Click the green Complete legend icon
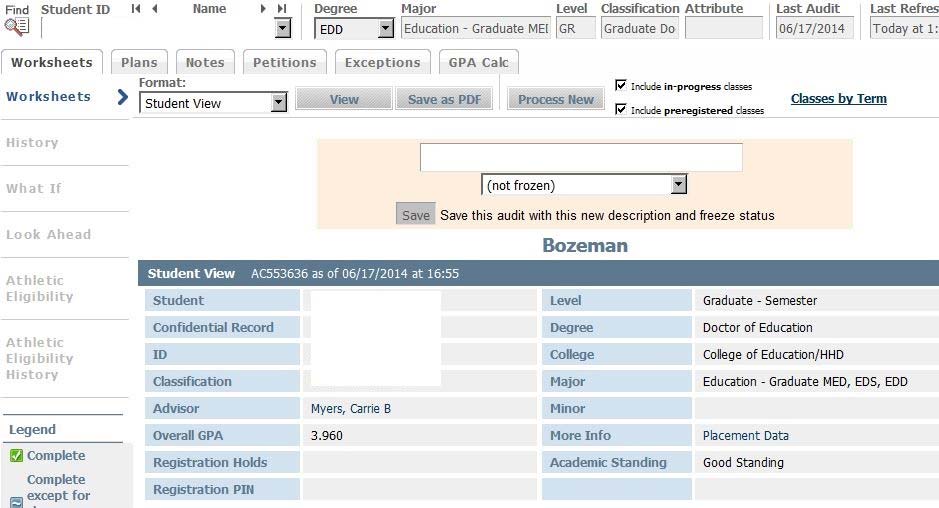The image size is (939, 508). (x=16, y=456)
